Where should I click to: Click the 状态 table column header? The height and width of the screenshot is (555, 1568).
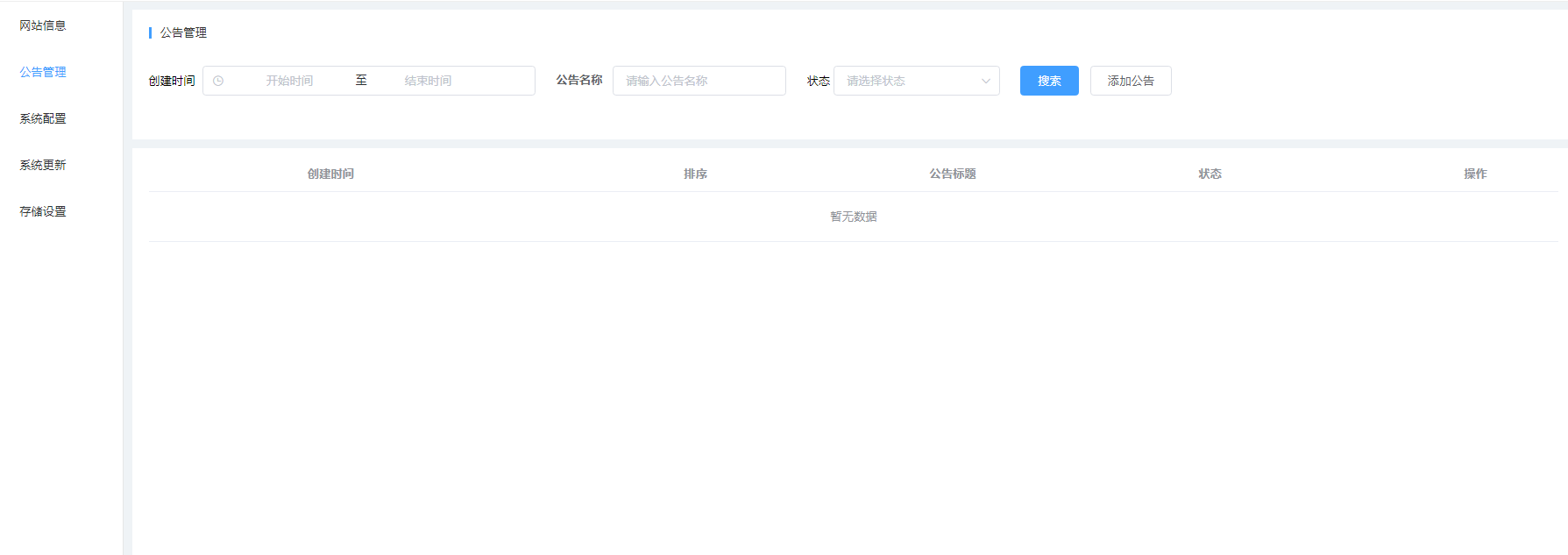click(x=1210, y=174)
